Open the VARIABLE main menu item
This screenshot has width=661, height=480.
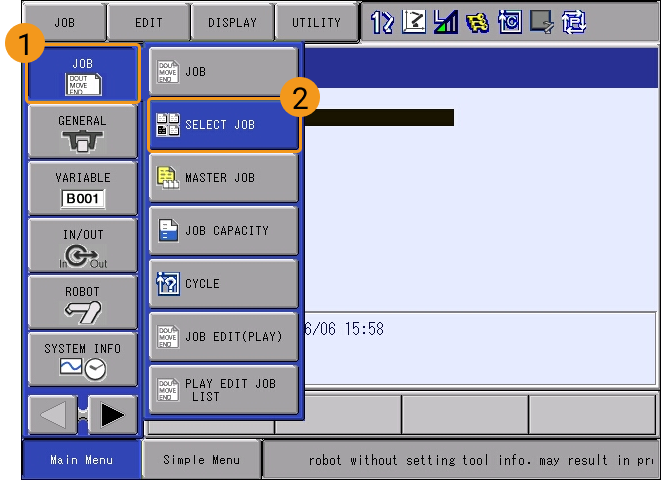pos(83,188)
